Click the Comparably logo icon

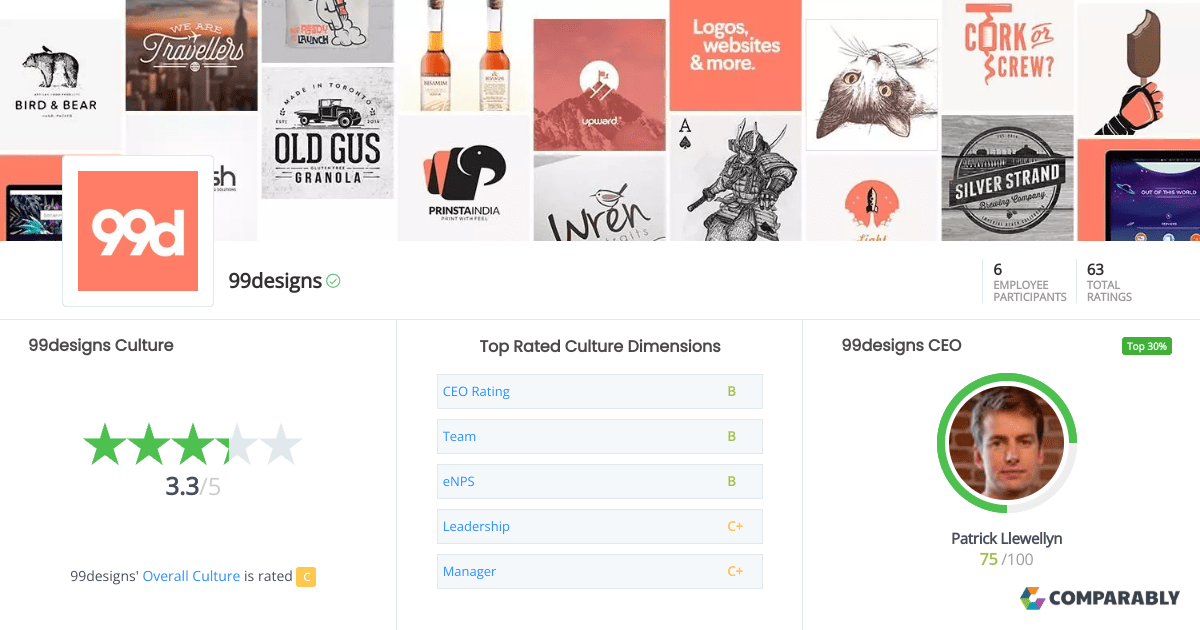1033,598
